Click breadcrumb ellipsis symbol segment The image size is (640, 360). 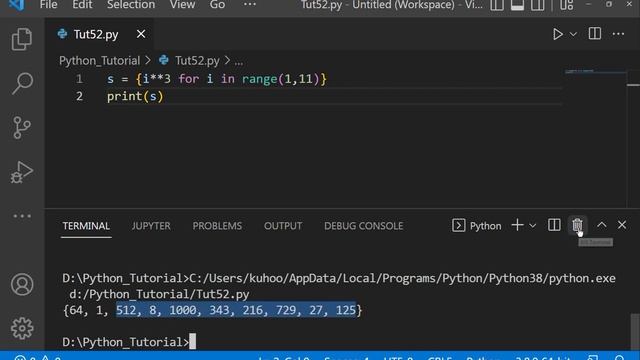[239, 62]
